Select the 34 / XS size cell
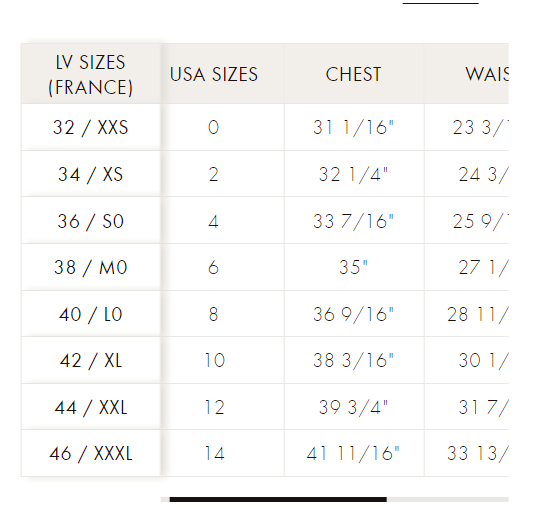 point(91,174)
